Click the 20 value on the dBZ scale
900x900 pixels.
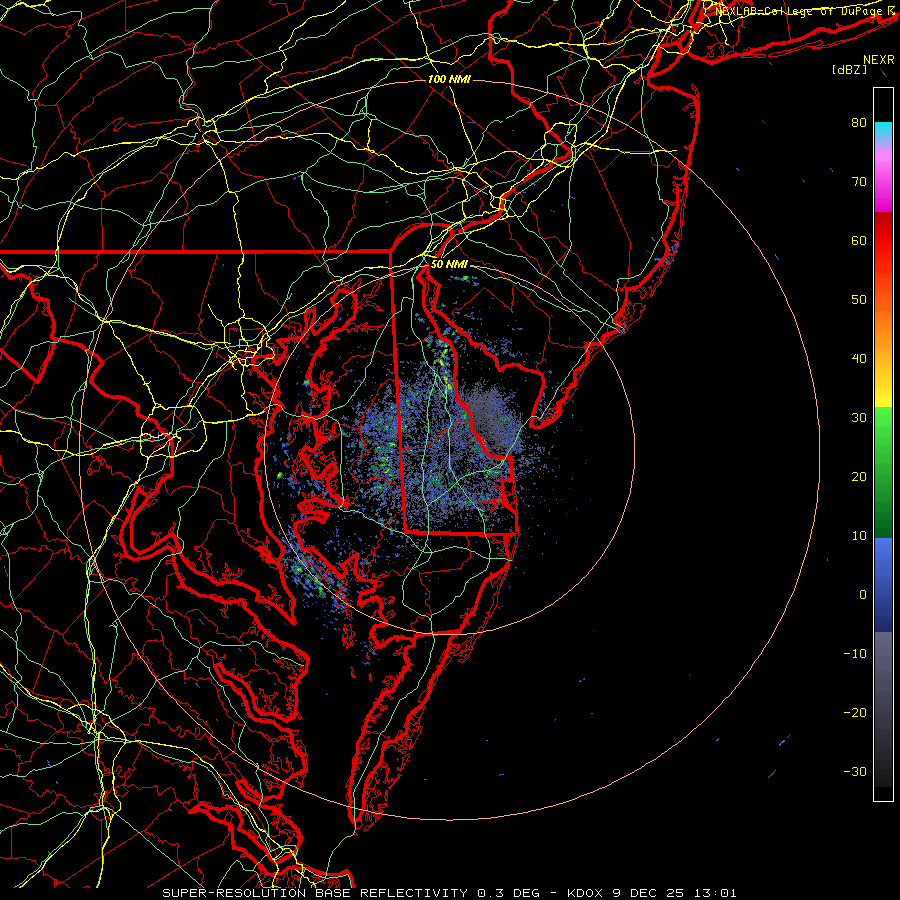coord(859,477)
